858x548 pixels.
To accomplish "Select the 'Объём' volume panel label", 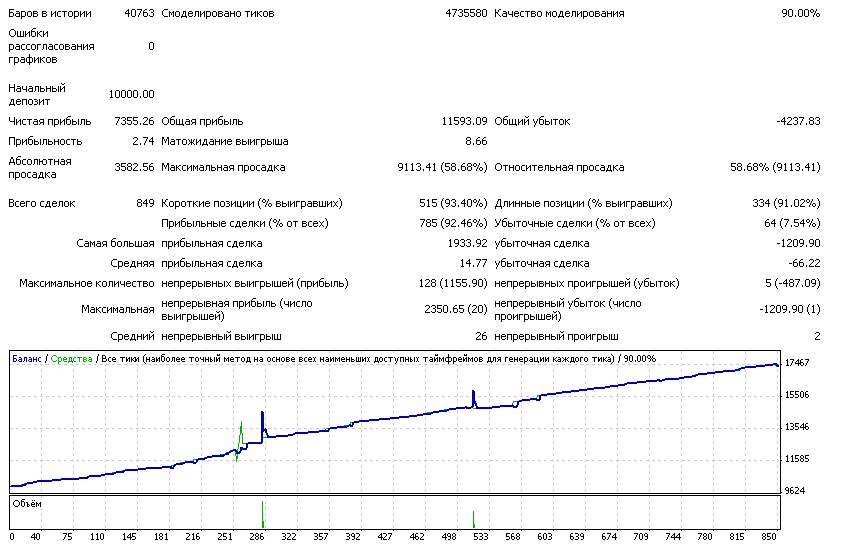I will click(x=27, y=504).
